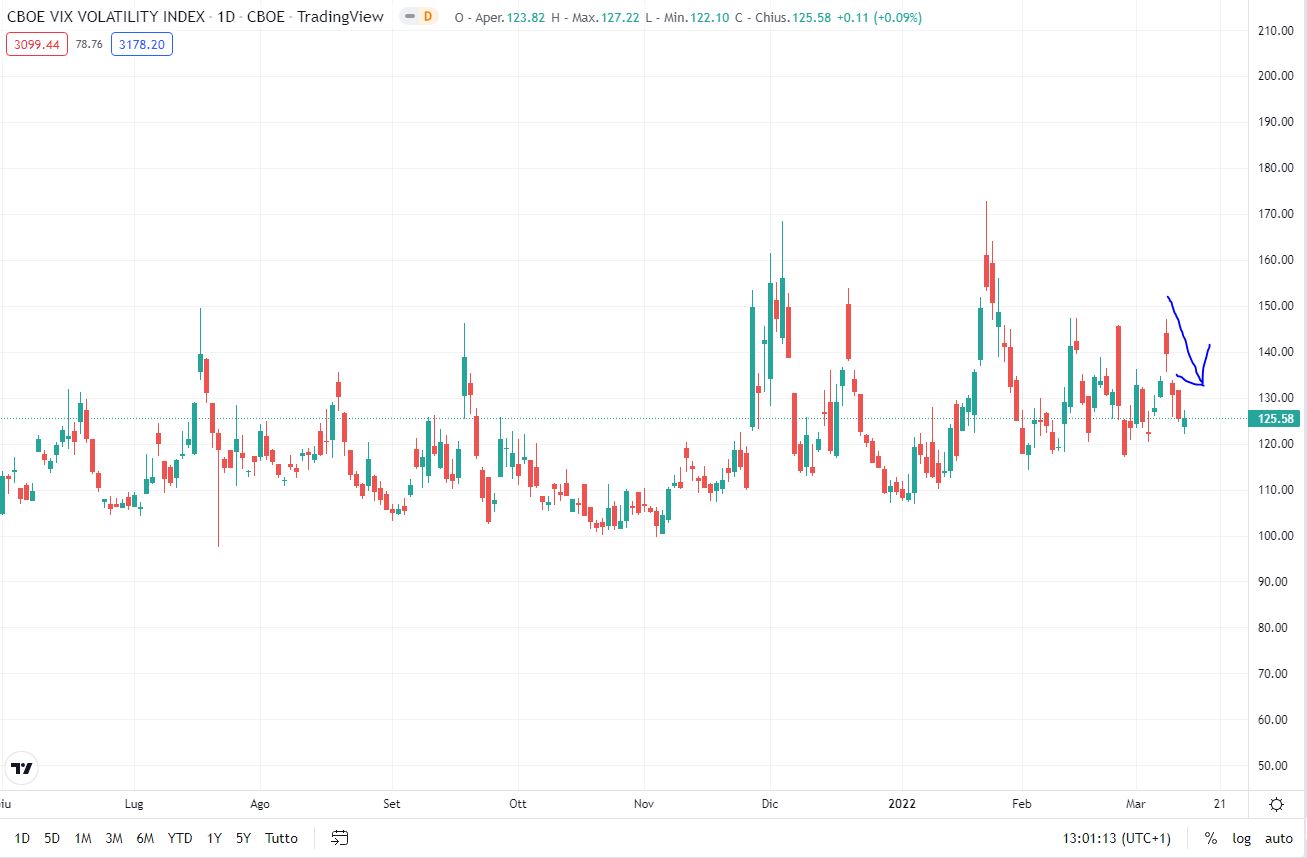Select the 3M date range
The width and height of the screenshot is (1307, 858).
(114, 838)
